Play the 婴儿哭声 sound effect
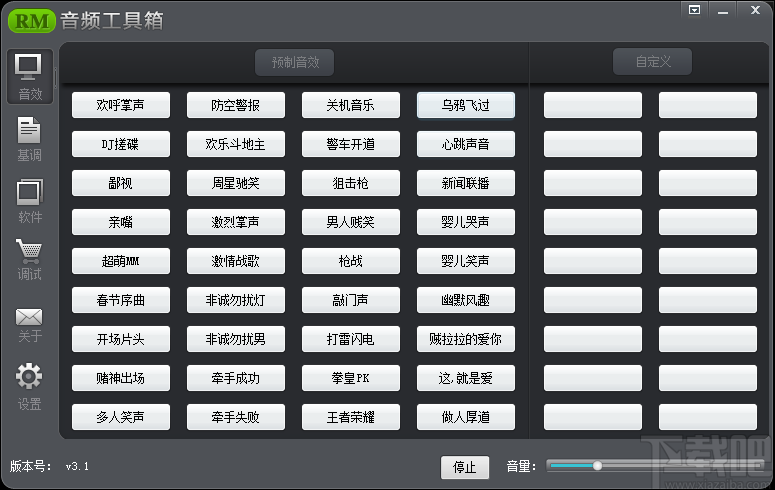Image resolution: width=775 pixels, height=490 pixels. coord(466,222)
